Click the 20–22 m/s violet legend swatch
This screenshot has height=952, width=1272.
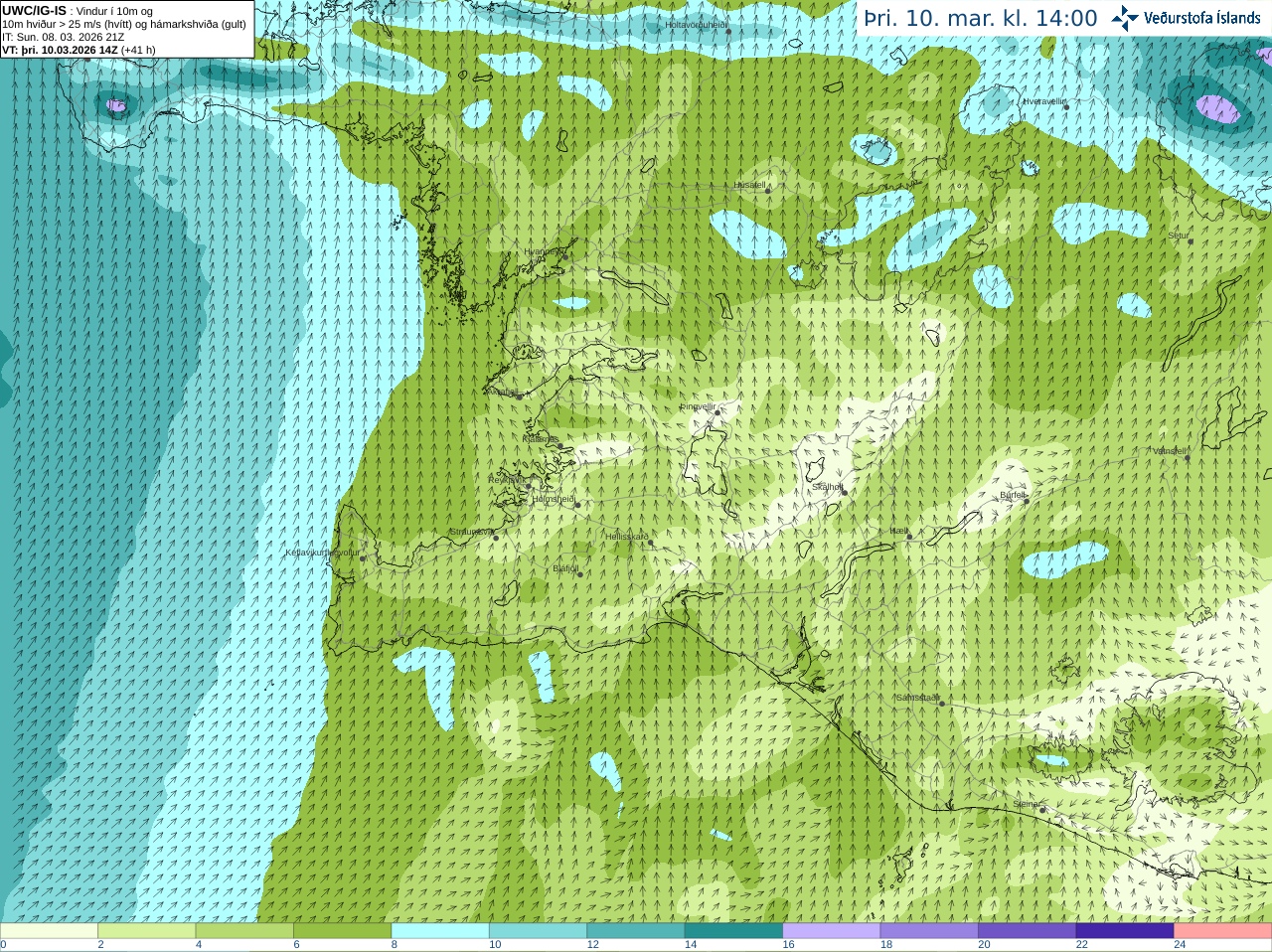click(x=1028, y=931)
